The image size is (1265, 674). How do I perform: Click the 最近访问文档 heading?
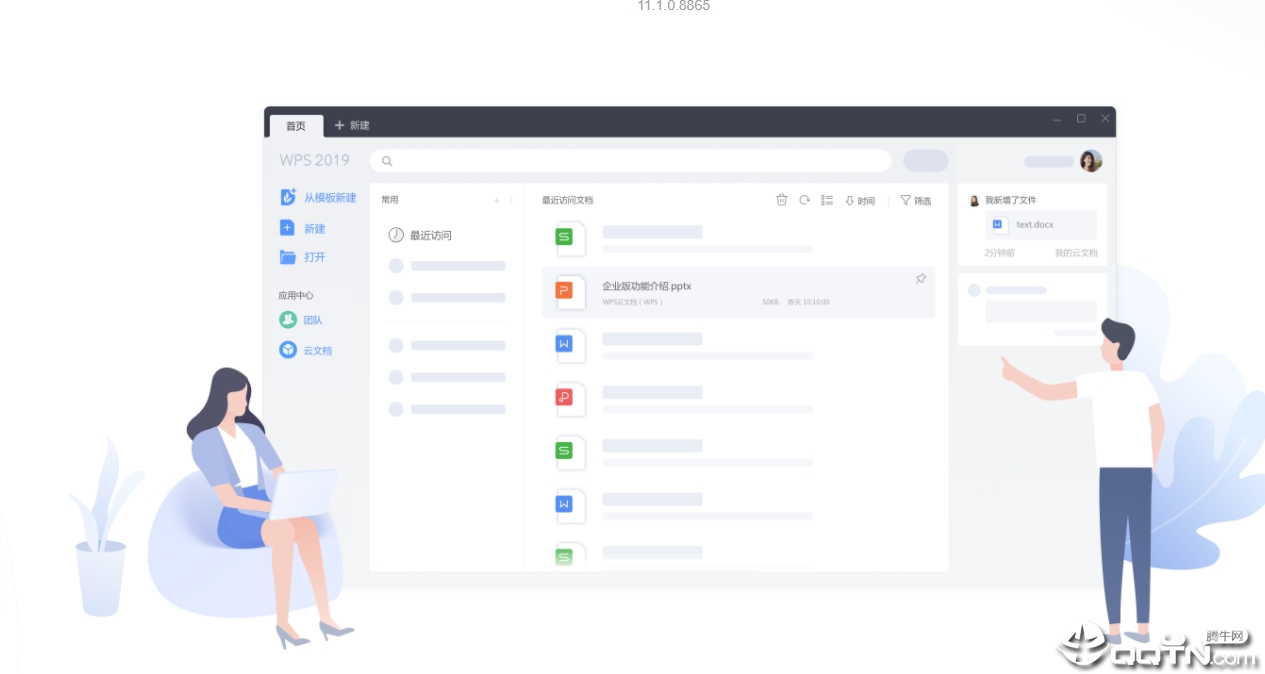coord(567,200)
